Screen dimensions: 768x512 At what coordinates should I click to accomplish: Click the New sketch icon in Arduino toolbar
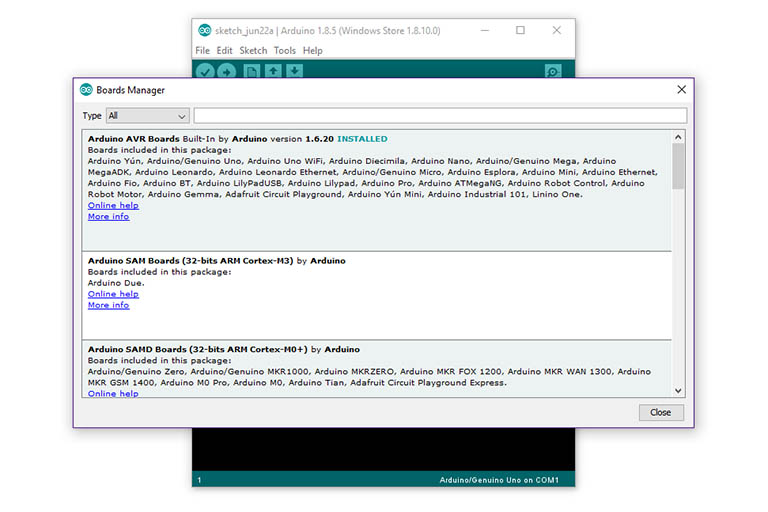pyautogui.click(x=251, y=72)
